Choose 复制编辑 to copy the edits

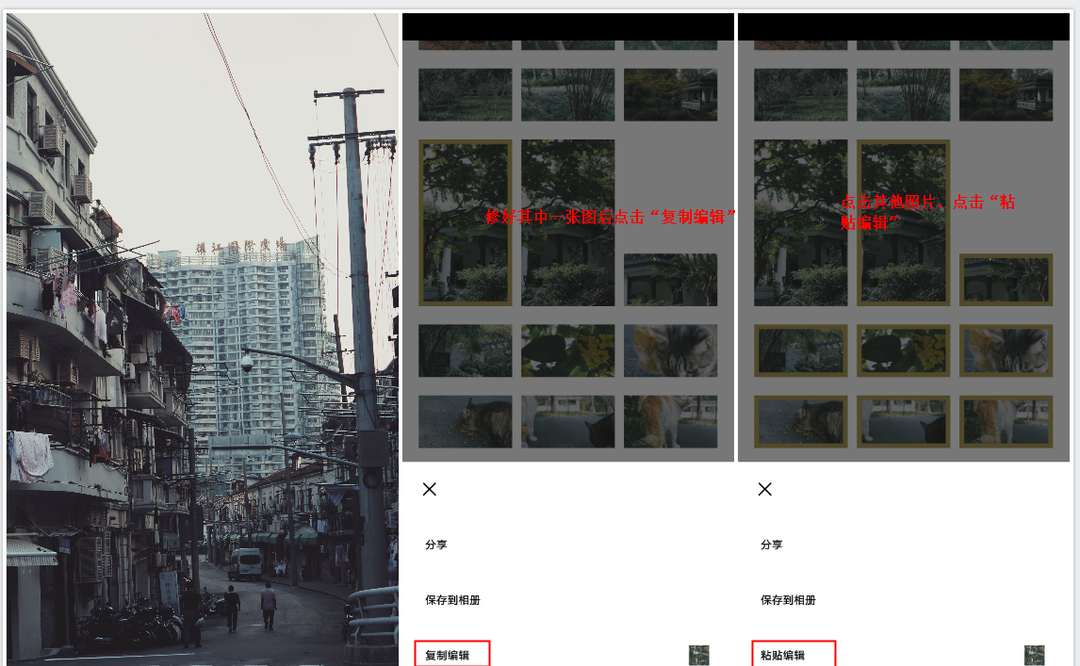[451, 655]
